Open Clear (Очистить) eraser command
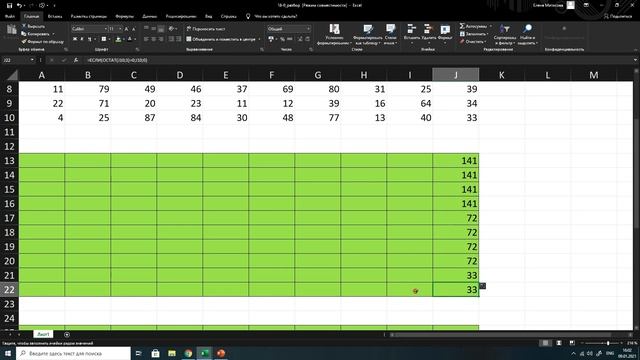This screenshot has height=360, width=640. pos(473,41)
